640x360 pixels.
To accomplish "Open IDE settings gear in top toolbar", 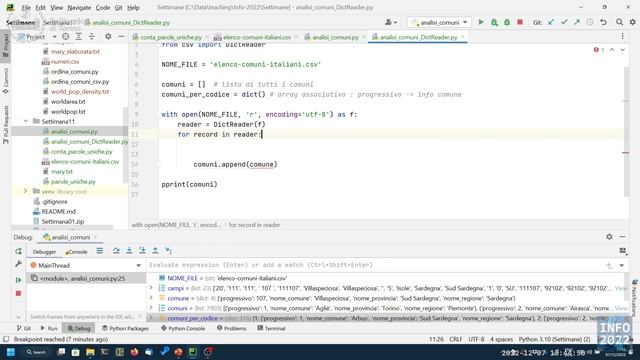I will (x=632, y=22).
